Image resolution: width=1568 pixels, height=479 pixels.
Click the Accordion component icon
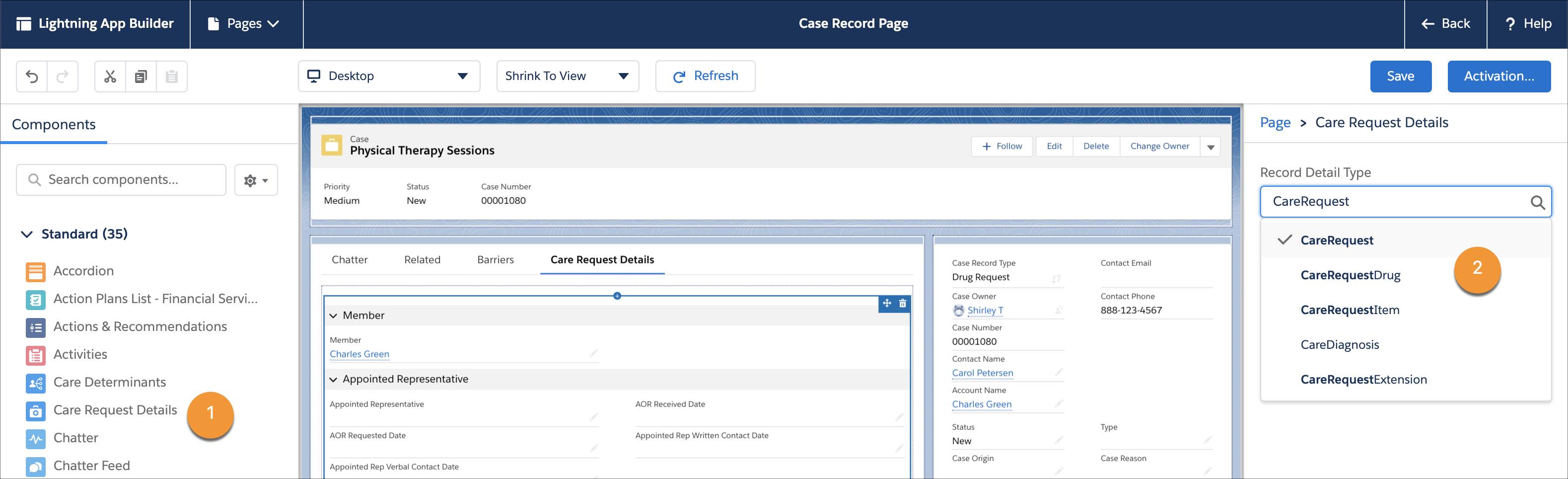pos(35,272)
